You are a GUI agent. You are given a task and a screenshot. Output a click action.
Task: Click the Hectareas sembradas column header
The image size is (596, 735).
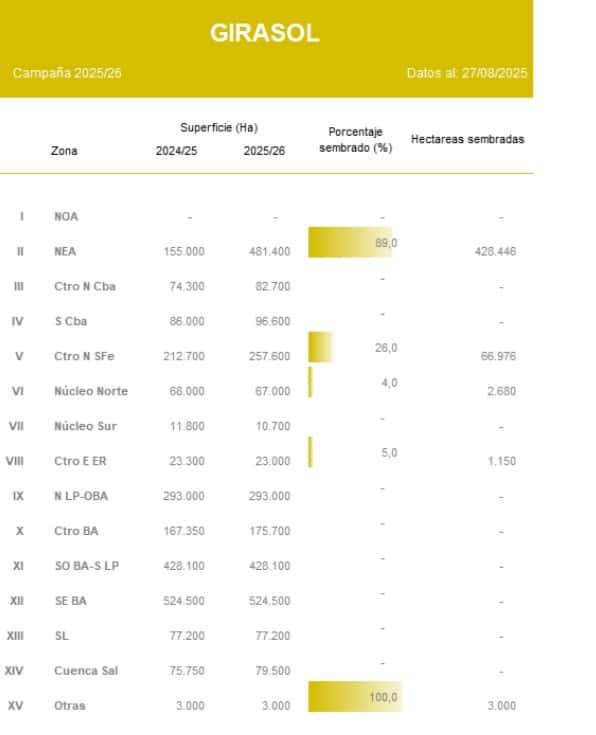click(468, 139)
